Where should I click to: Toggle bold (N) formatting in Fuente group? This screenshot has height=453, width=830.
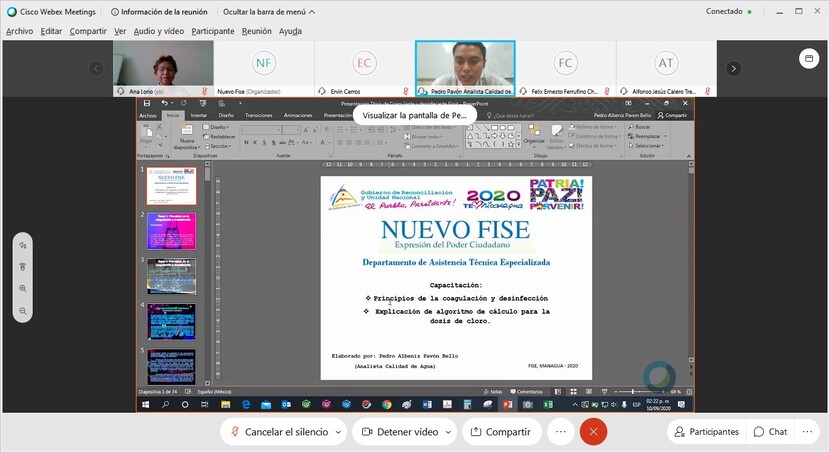246,142
